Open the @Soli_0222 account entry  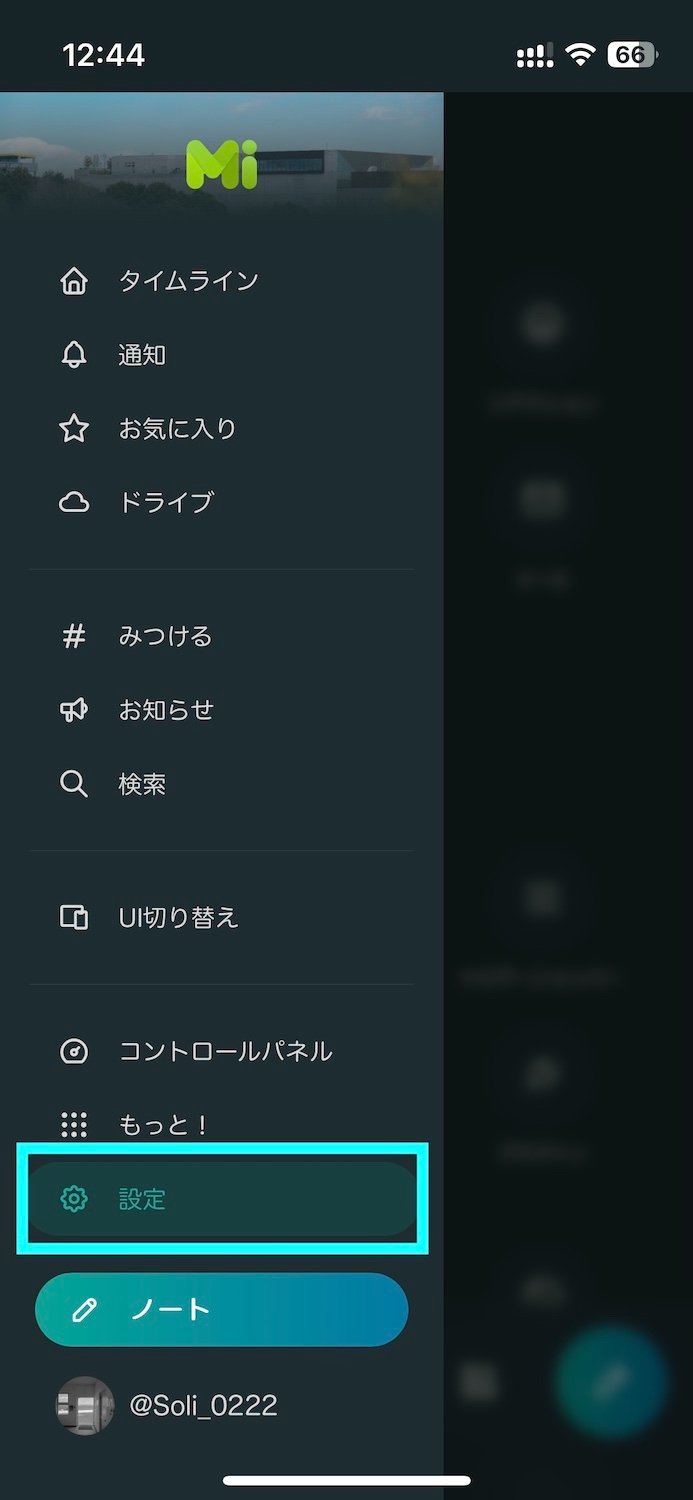pyautogui.click(x=203, y=1405)
